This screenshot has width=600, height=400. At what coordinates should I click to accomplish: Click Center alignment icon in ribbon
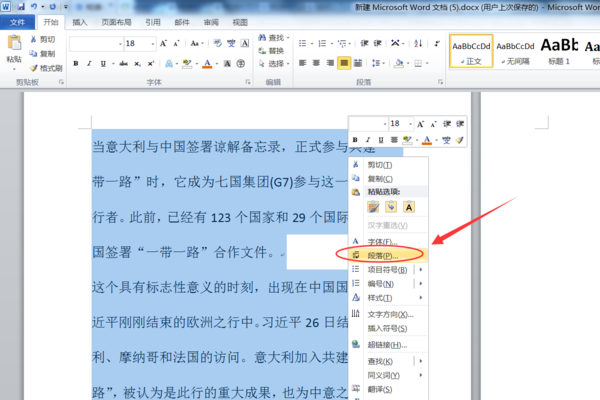(x=316, y=63)
